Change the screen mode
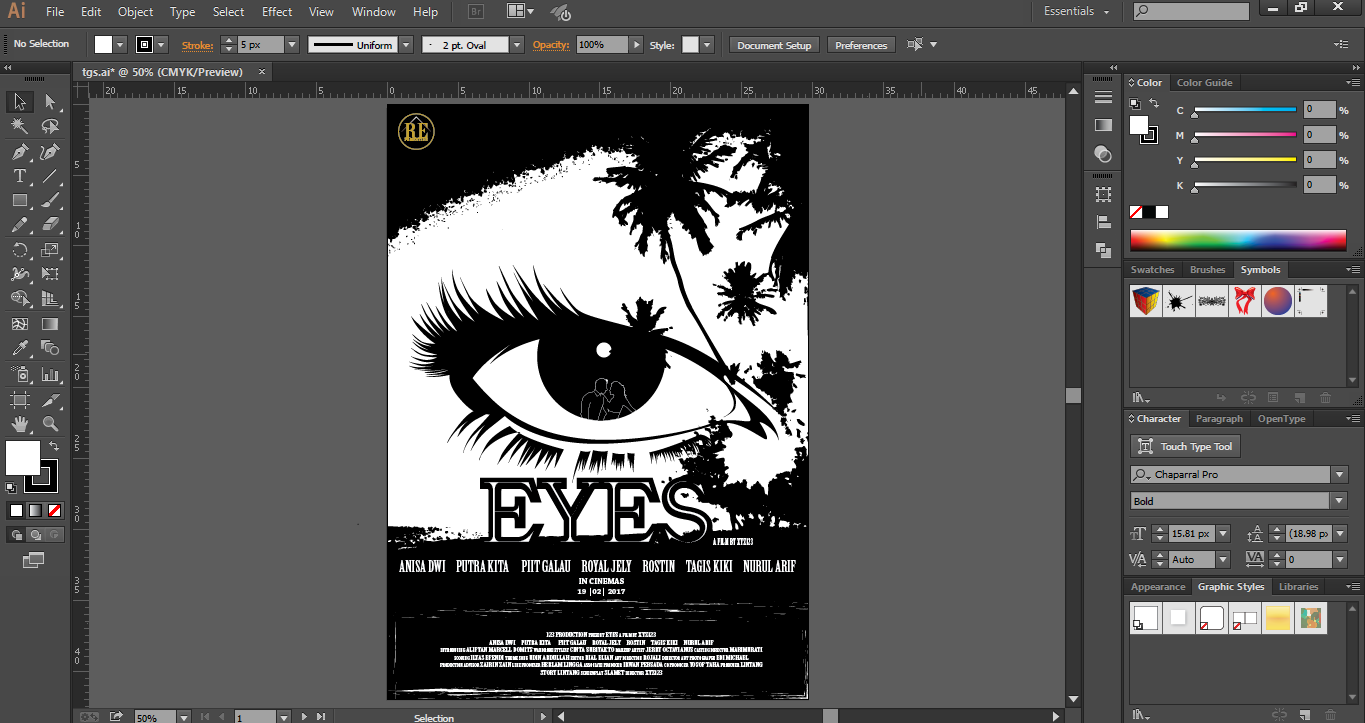Image resolution: width=1365 pixels, height=723 pixels. point(34,560)
